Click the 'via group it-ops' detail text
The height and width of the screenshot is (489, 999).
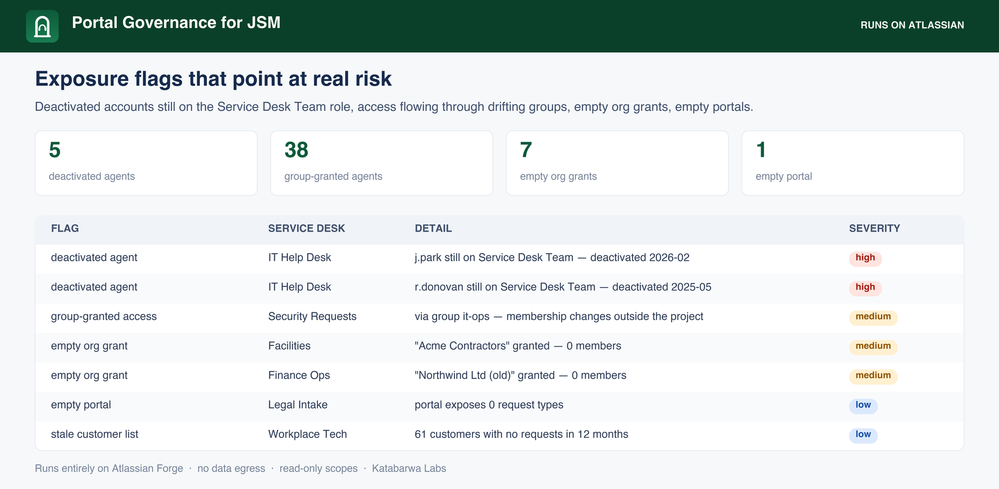(x=559, y=316)
